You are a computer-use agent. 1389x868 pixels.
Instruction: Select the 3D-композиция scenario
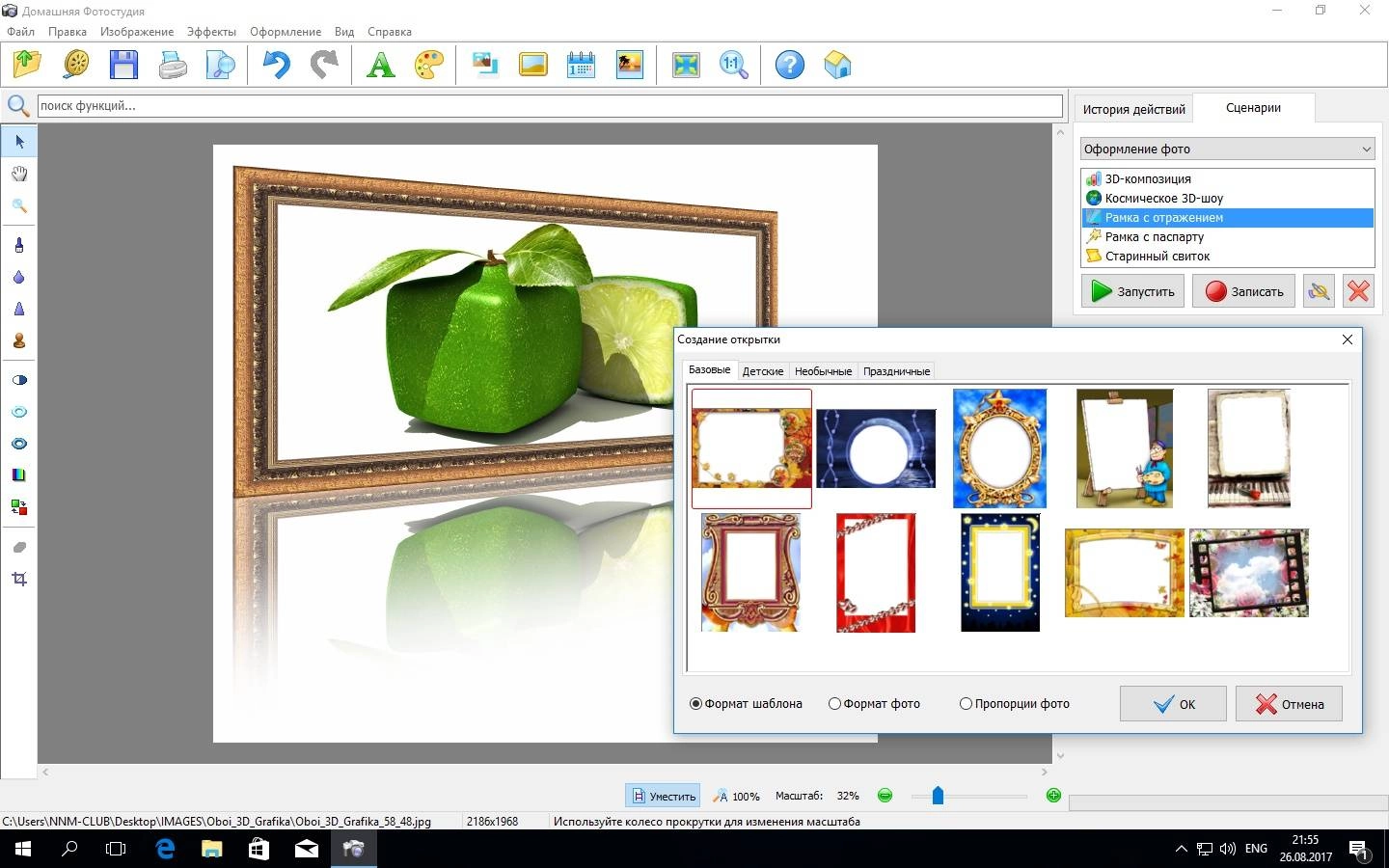tap(1228, 179)
